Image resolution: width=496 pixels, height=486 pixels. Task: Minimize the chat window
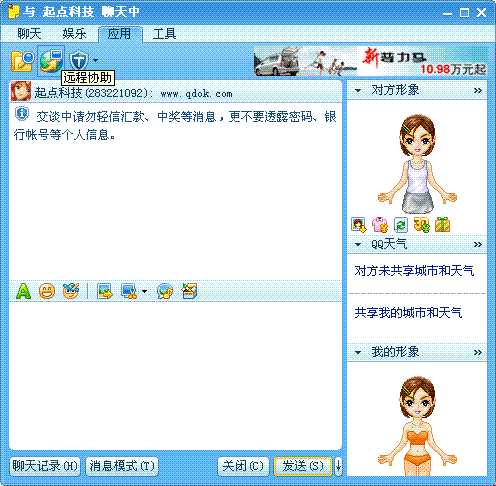[x=448, y=13]
